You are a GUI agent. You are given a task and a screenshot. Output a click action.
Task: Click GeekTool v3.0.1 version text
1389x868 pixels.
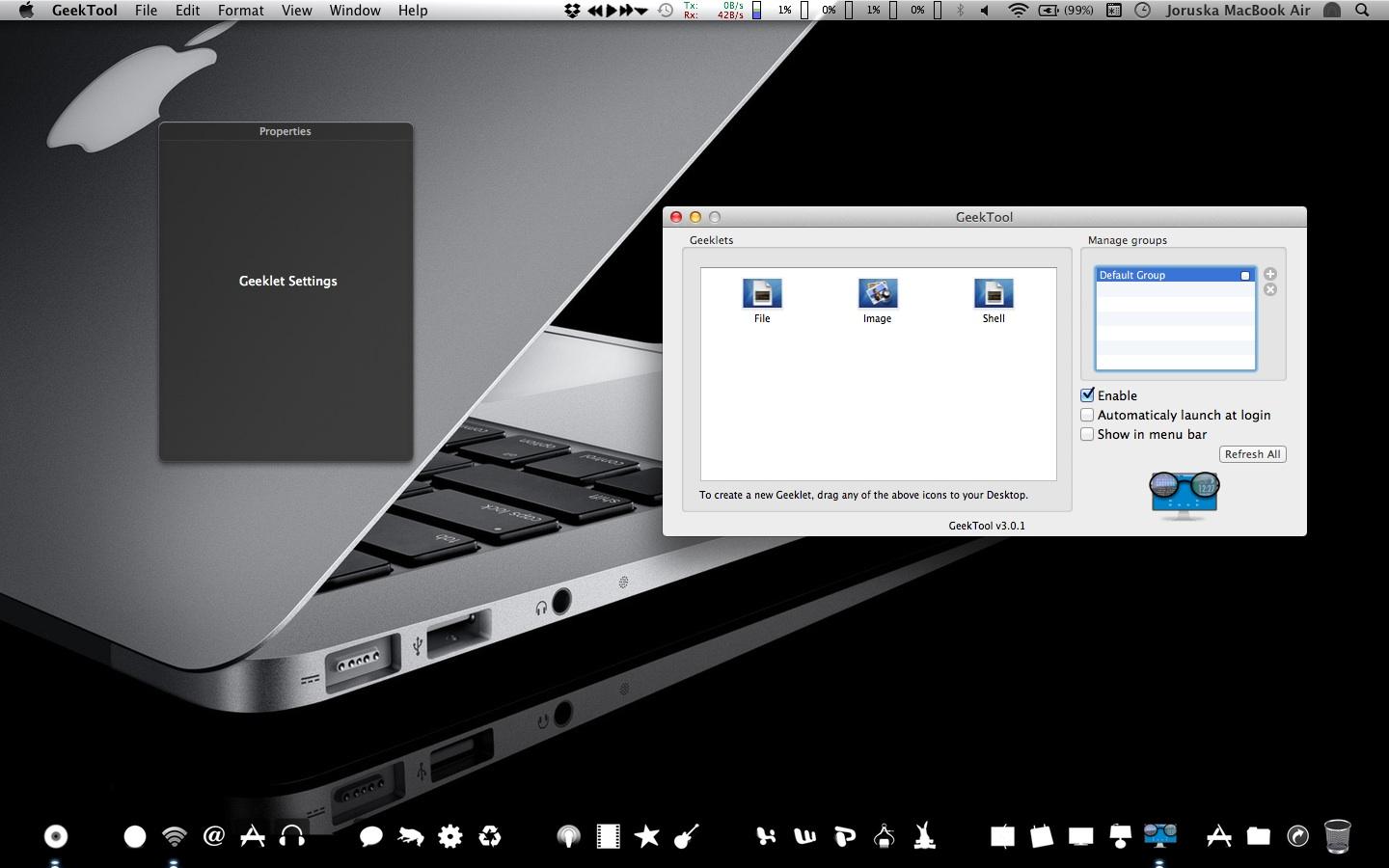[x=987, y=526]
